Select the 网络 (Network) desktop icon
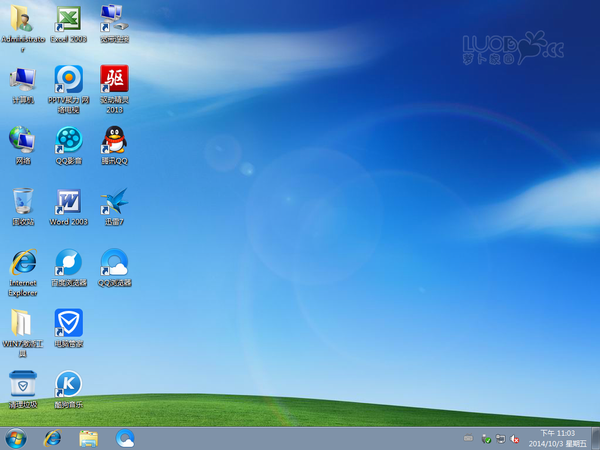The height and width of the screenshot is (450, 600). 23,145
